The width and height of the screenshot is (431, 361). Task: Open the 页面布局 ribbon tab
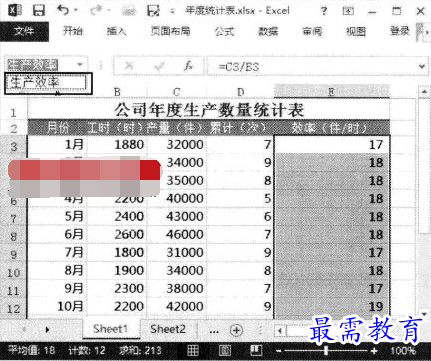[x=170, y=31]
